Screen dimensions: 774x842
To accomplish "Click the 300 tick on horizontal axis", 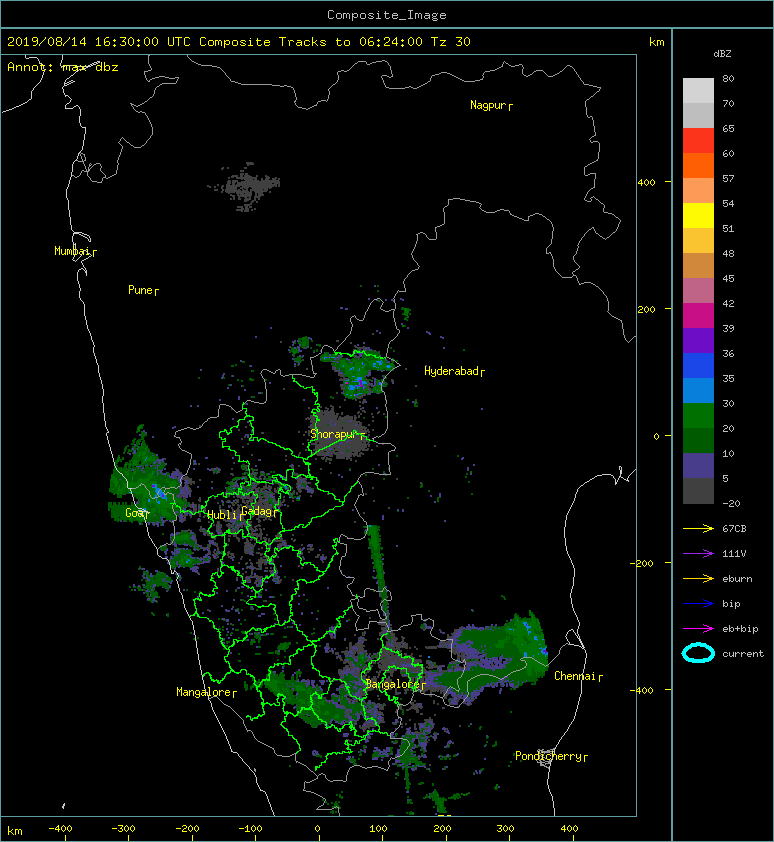I will [505, 829].
